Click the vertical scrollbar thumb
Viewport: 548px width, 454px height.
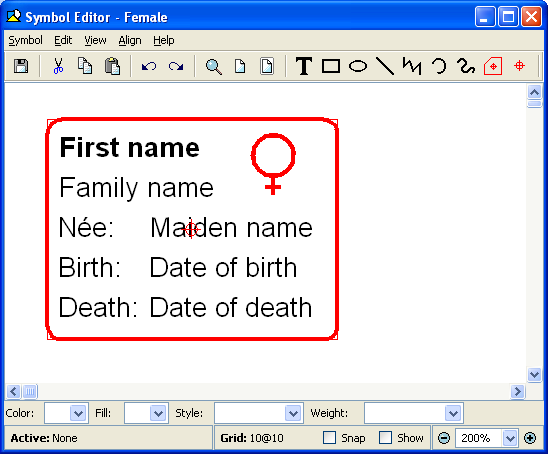point(534,104)
